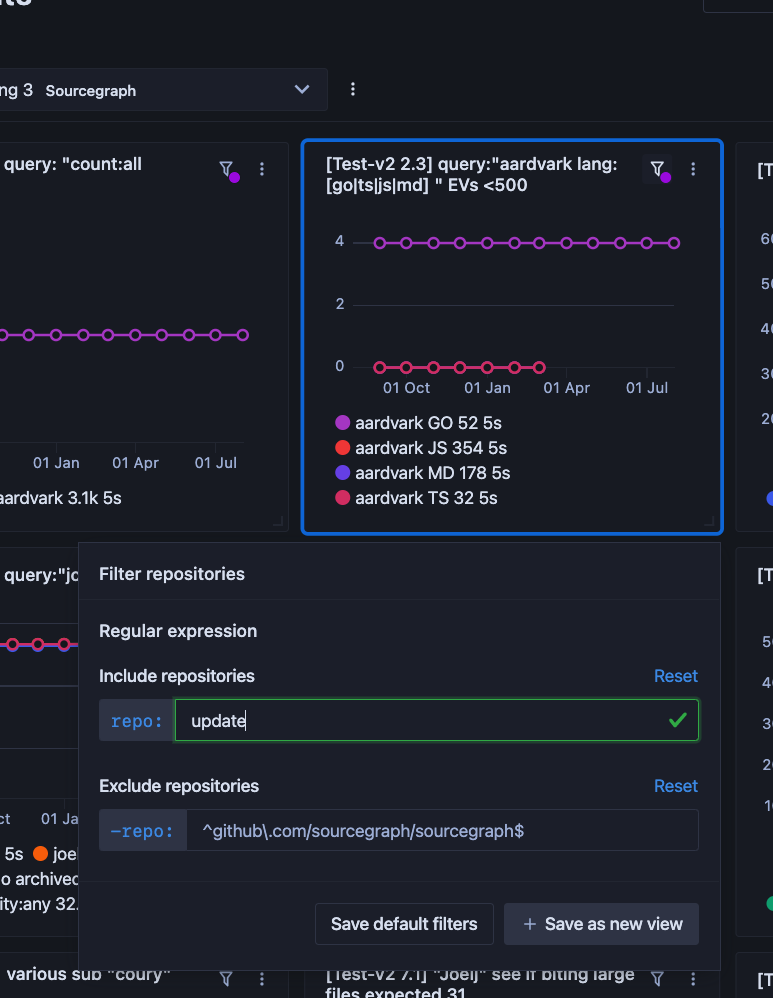This screenshot has height=998, width=773.
Task: Click the last red data point at value 0
Action: [539, 367]
